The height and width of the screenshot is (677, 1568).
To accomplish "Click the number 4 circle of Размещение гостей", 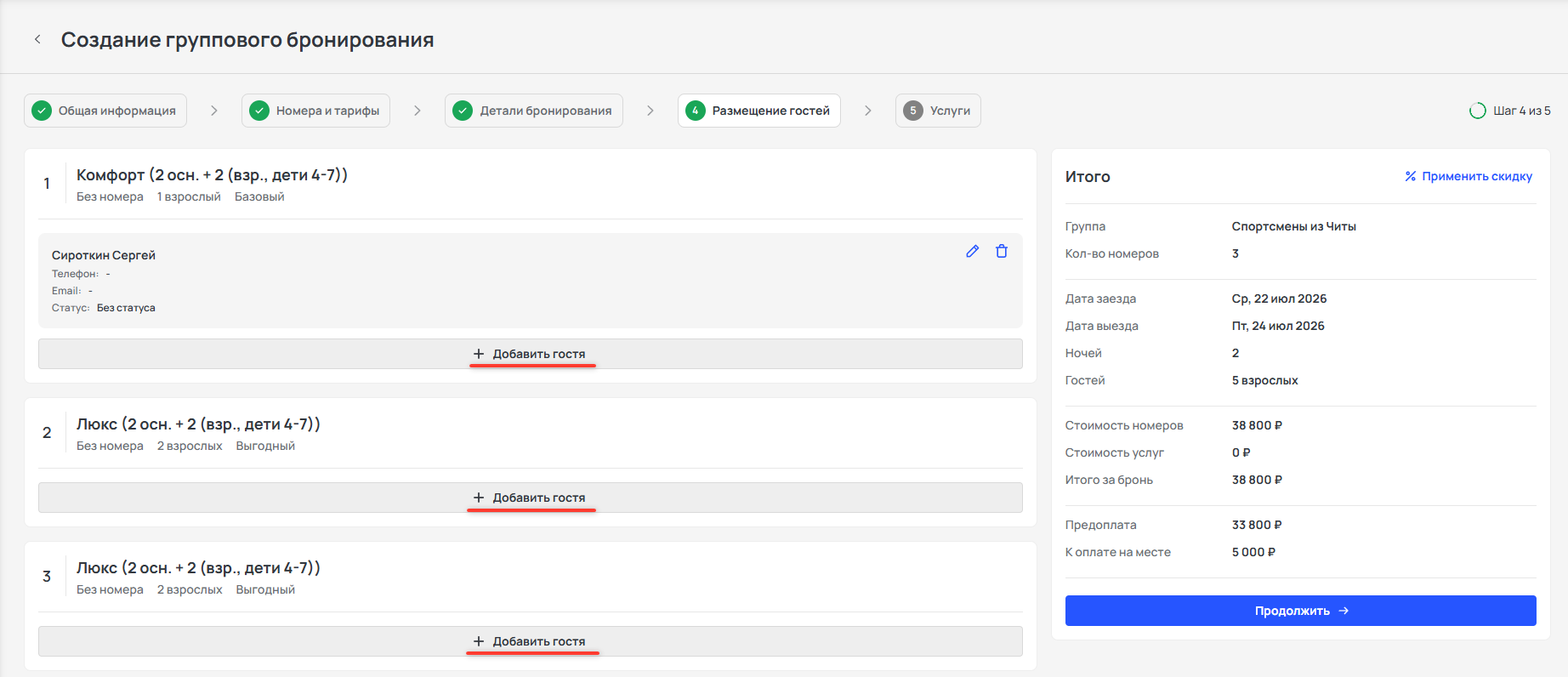I will [696, 111].
